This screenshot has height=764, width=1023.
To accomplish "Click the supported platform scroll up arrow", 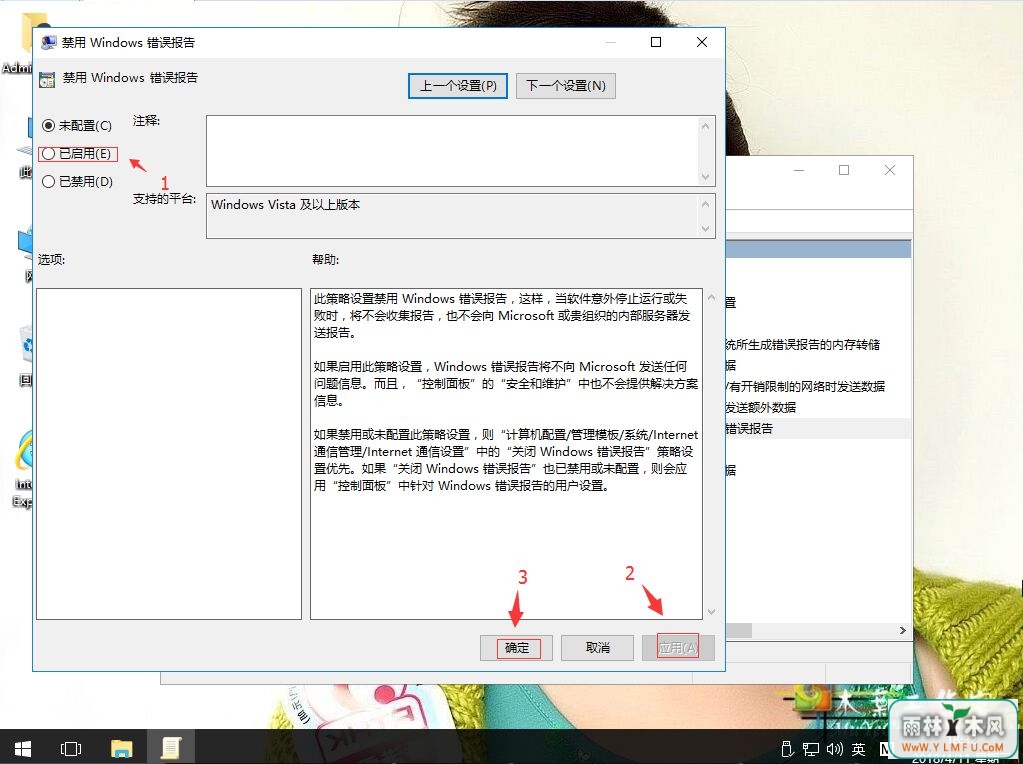I will click(705, 204).
